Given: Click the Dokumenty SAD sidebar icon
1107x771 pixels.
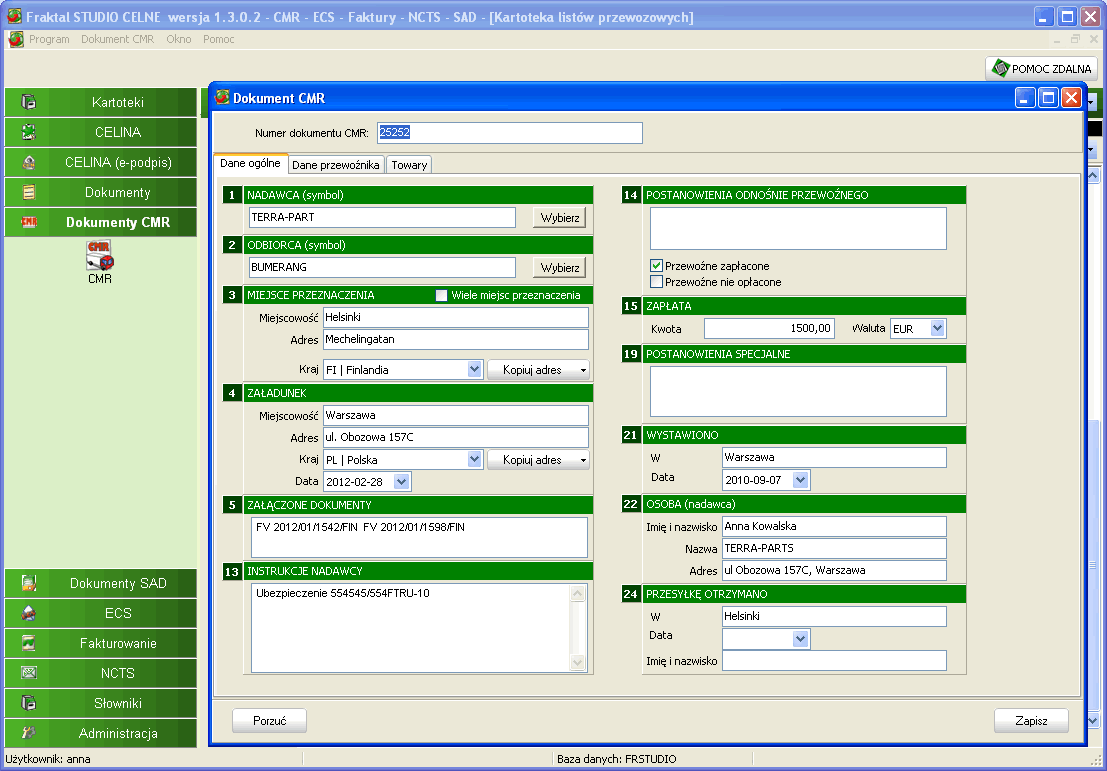Looking at the screenshot, I should 29,583.
